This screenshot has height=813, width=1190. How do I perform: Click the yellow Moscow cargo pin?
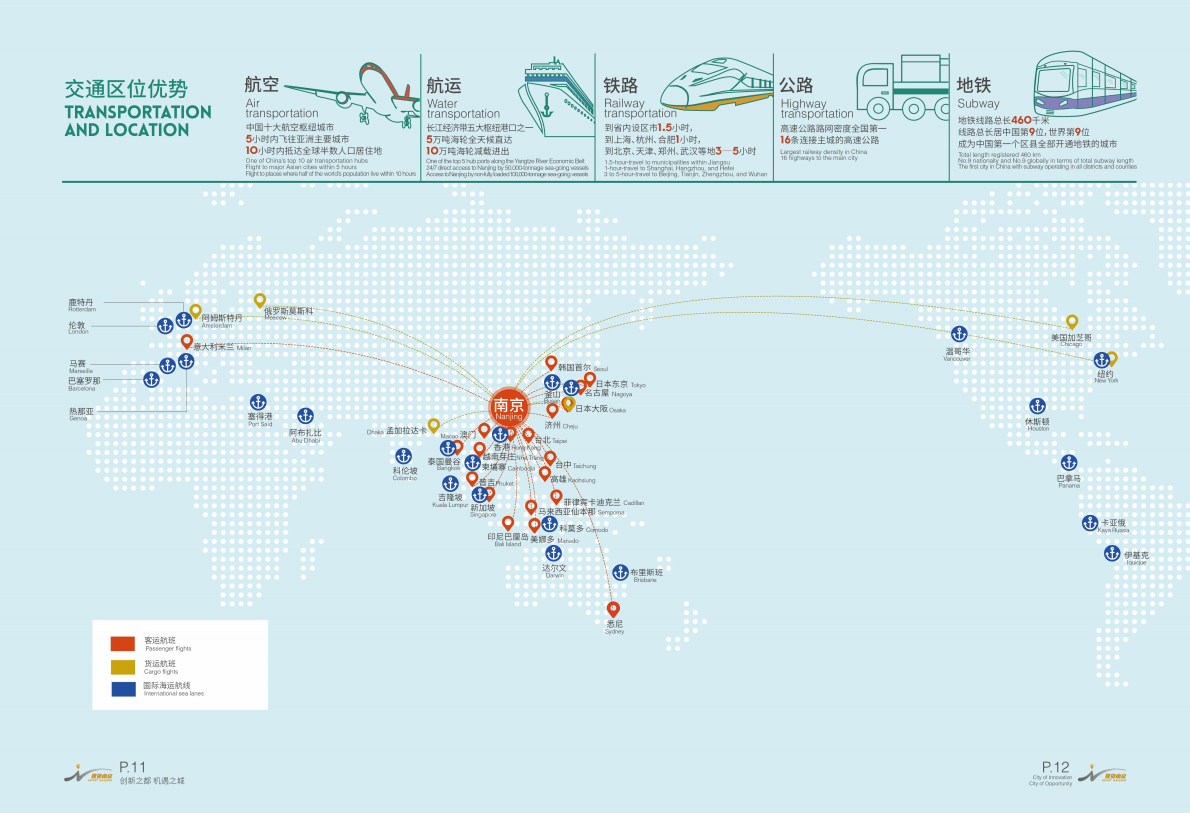(x=260, y=300)
